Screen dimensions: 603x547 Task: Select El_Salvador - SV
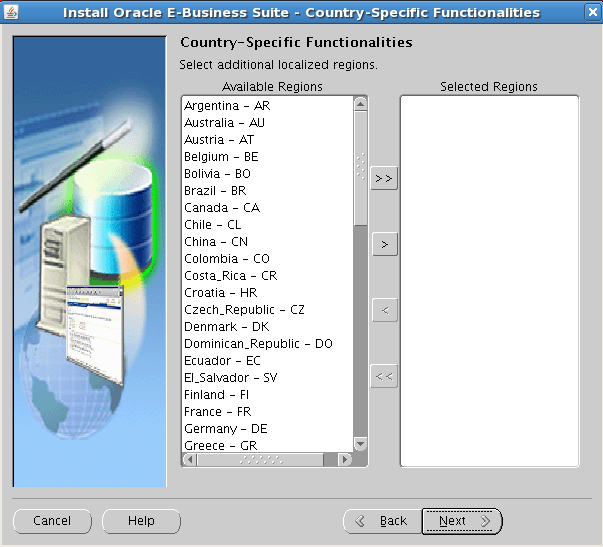point(267,377)
